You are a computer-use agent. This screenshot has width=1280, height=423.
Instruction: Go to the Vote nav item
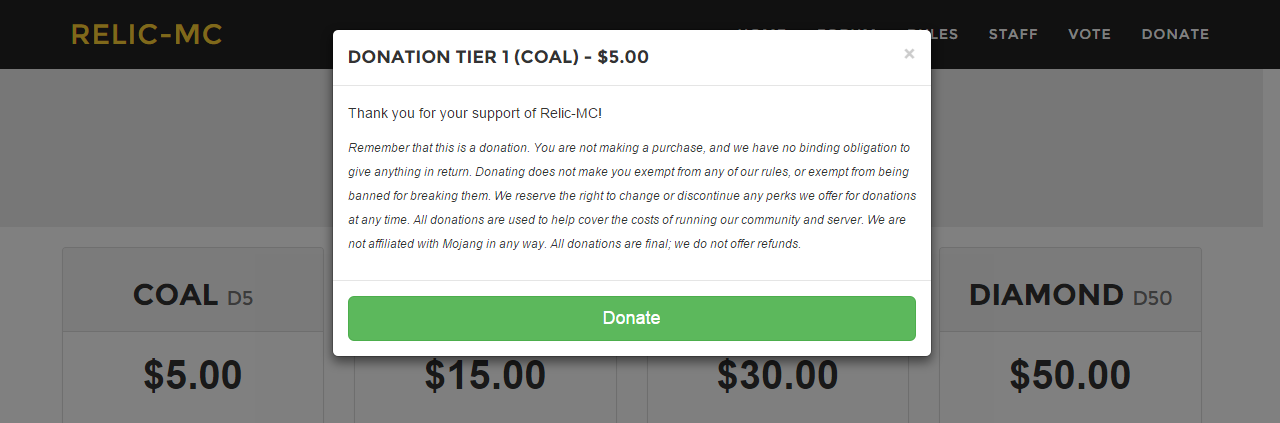[1089, 34]
